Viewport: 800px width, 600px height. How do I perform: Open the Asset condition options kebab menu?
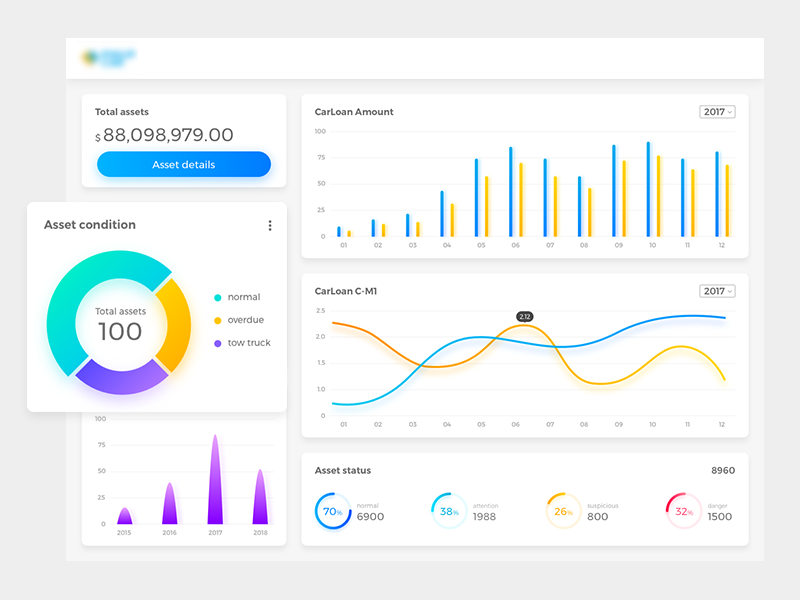pos(270,225)
